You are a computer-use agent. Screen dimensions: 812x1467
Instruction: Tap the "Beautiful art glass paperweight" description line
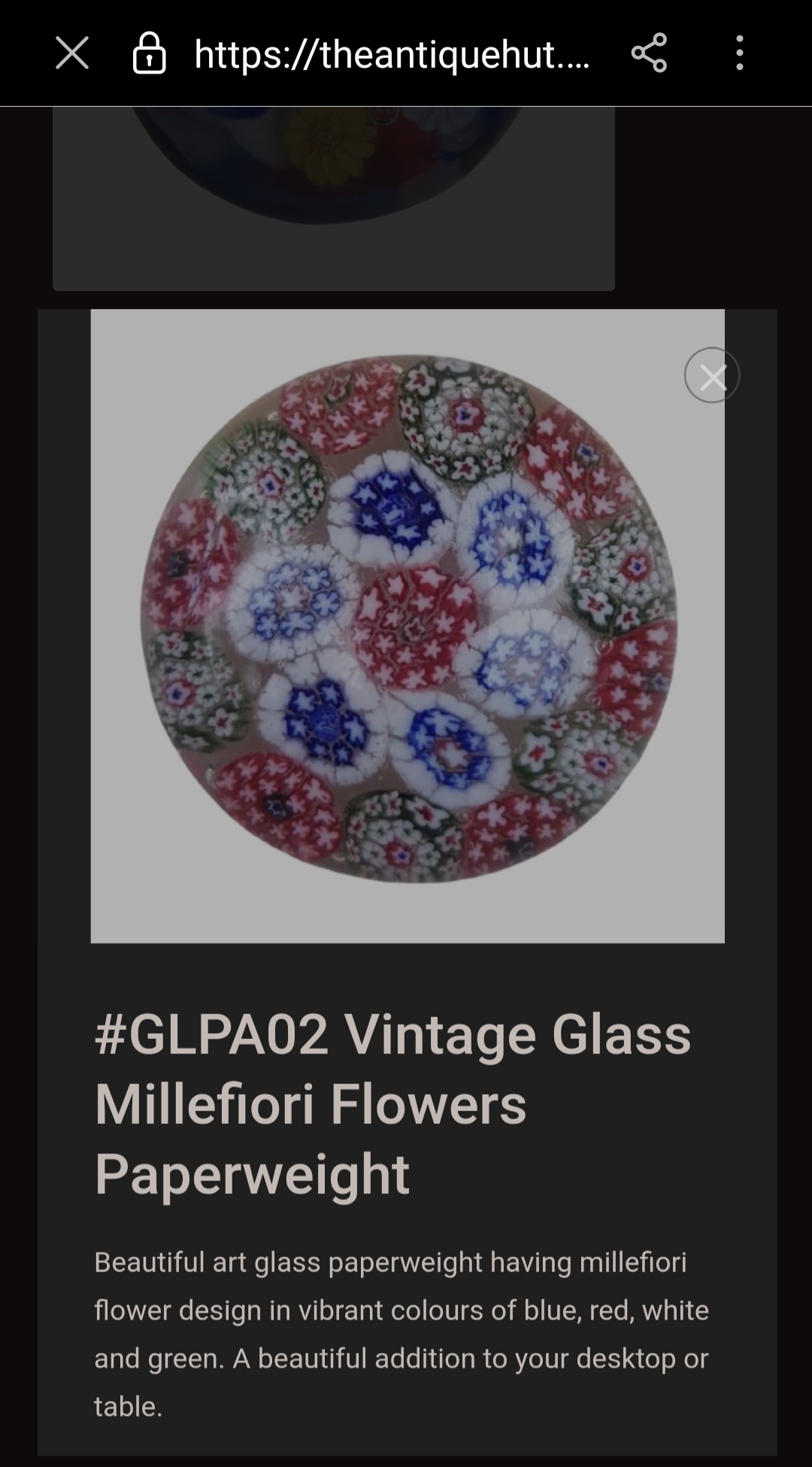288,1262
